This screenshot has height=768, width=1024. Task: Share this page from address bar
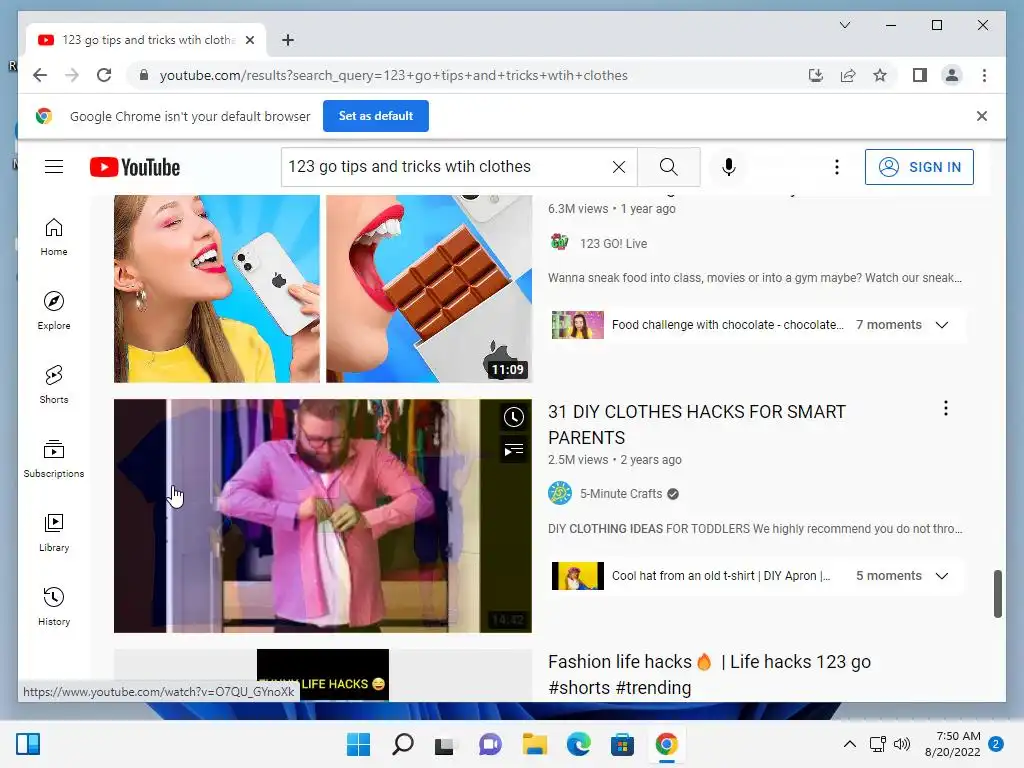click(848, 75)
